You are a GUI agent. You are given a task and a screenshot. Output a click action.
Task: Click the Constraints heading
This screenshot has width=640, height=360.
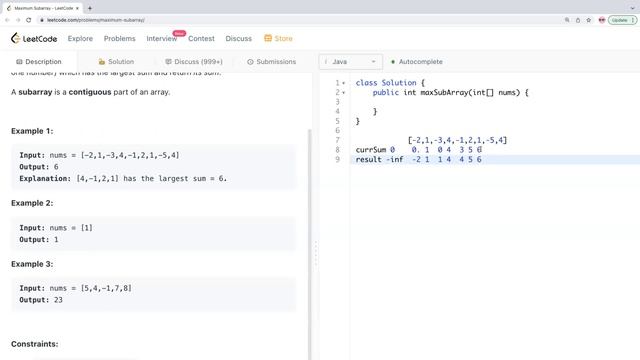tap(35, 344)
